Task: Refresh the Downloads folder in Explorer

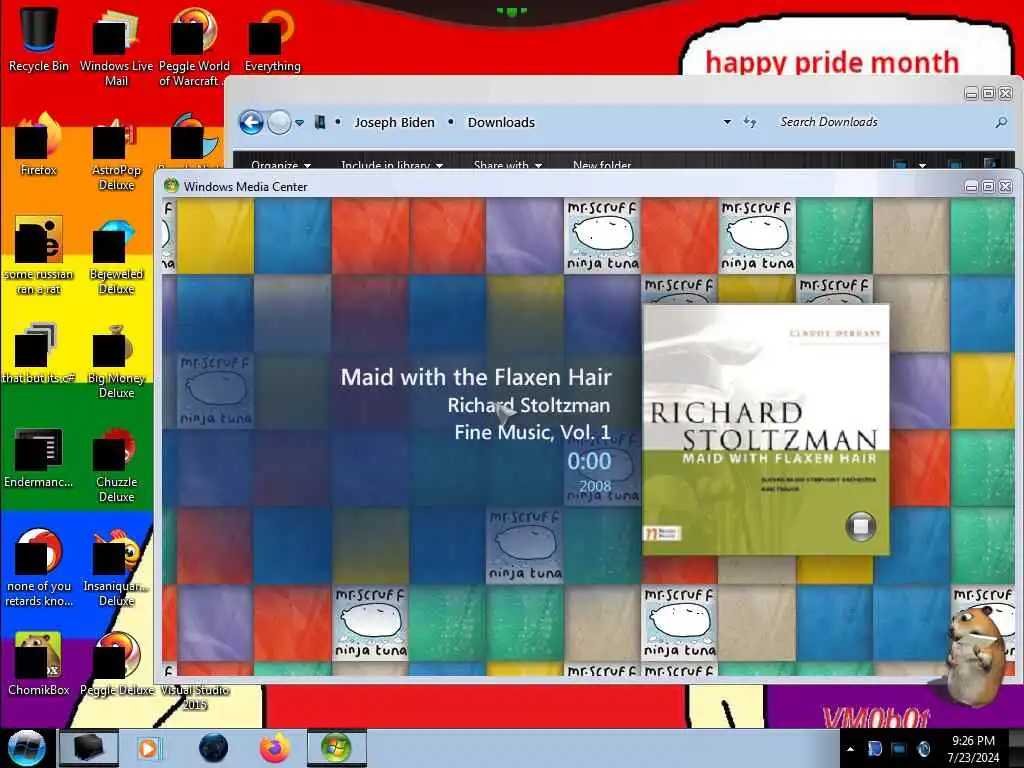Action: pos(750,122)
